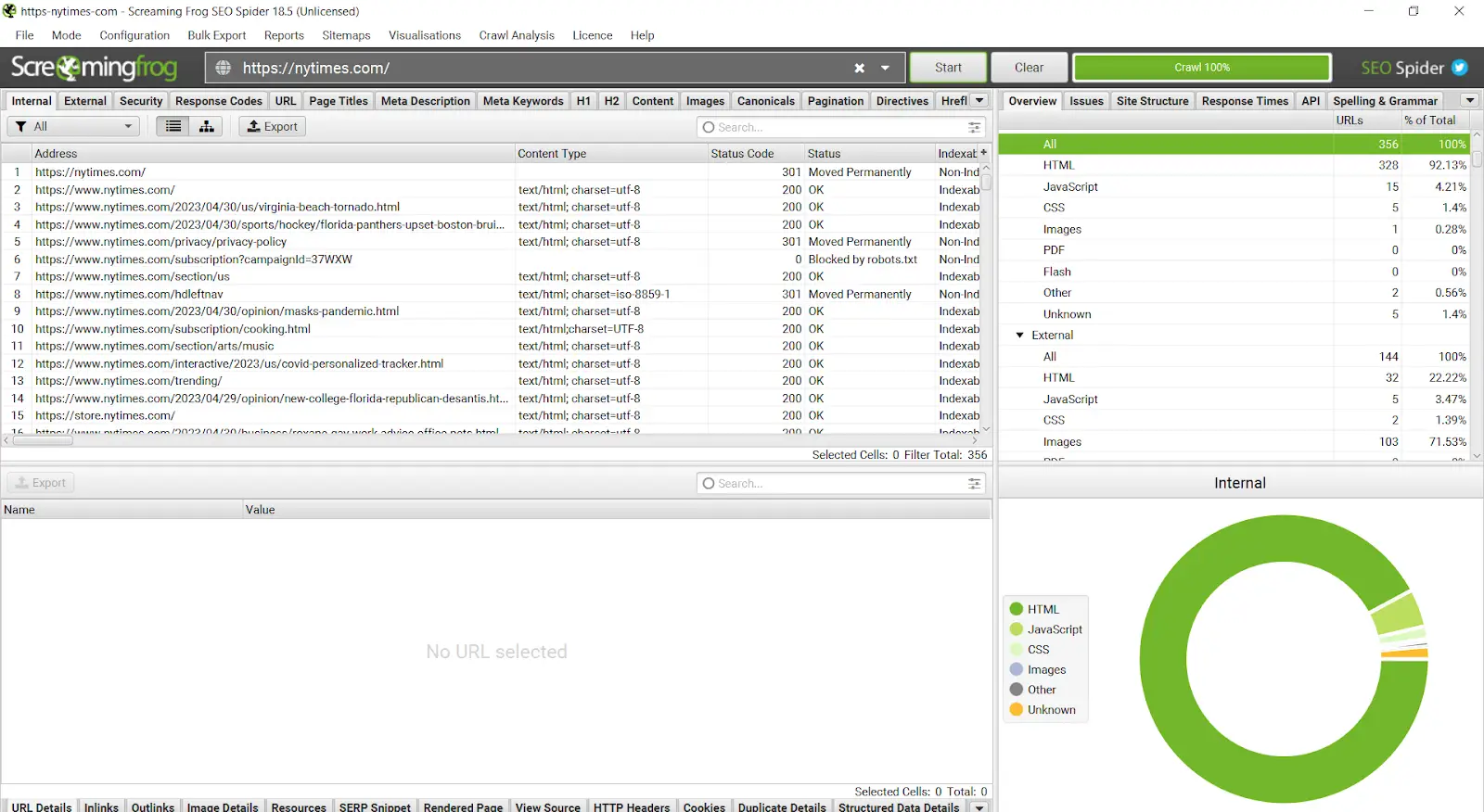Screen dimensions: 1484x812
Task: Expand the right panel tabs dropdown
Action: pyautogui.click(x=1470, y=100)
